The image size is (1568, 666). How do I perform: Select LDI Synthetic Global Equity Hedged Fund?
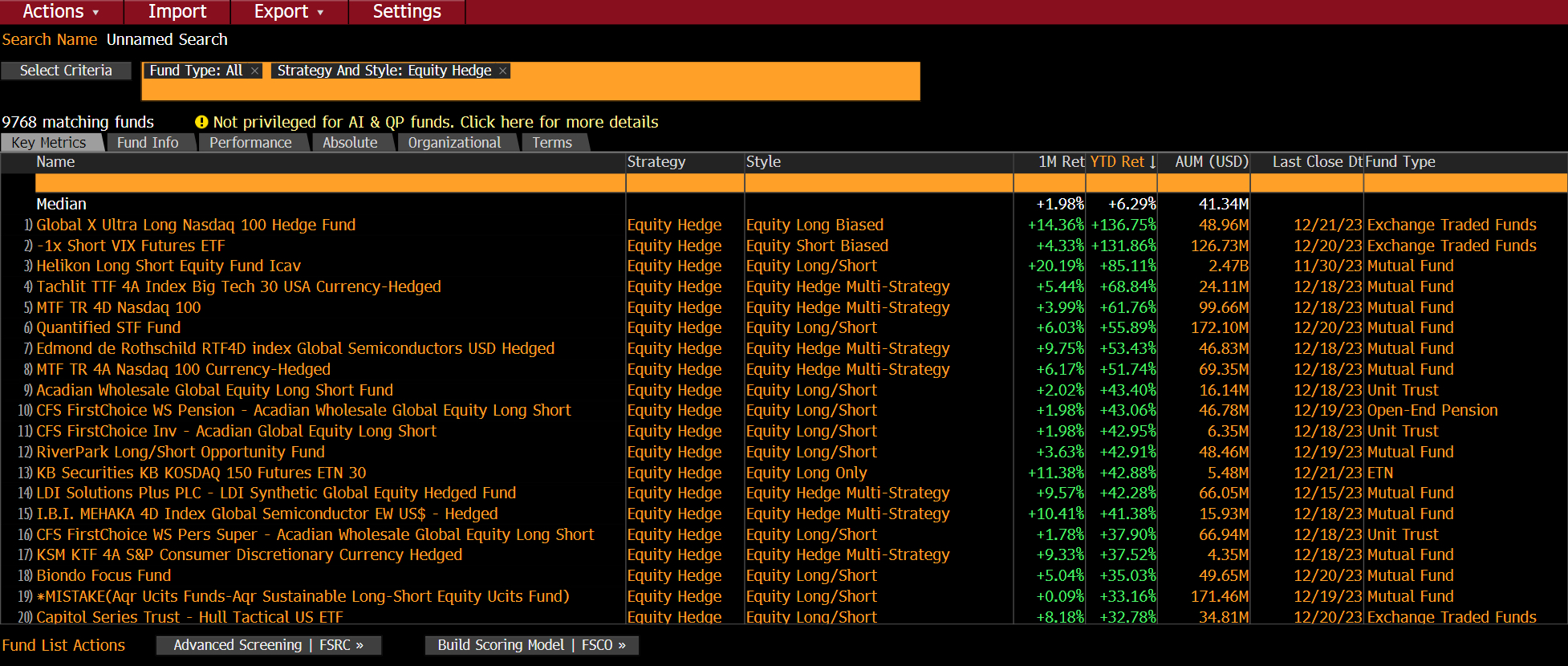point(276,493)
